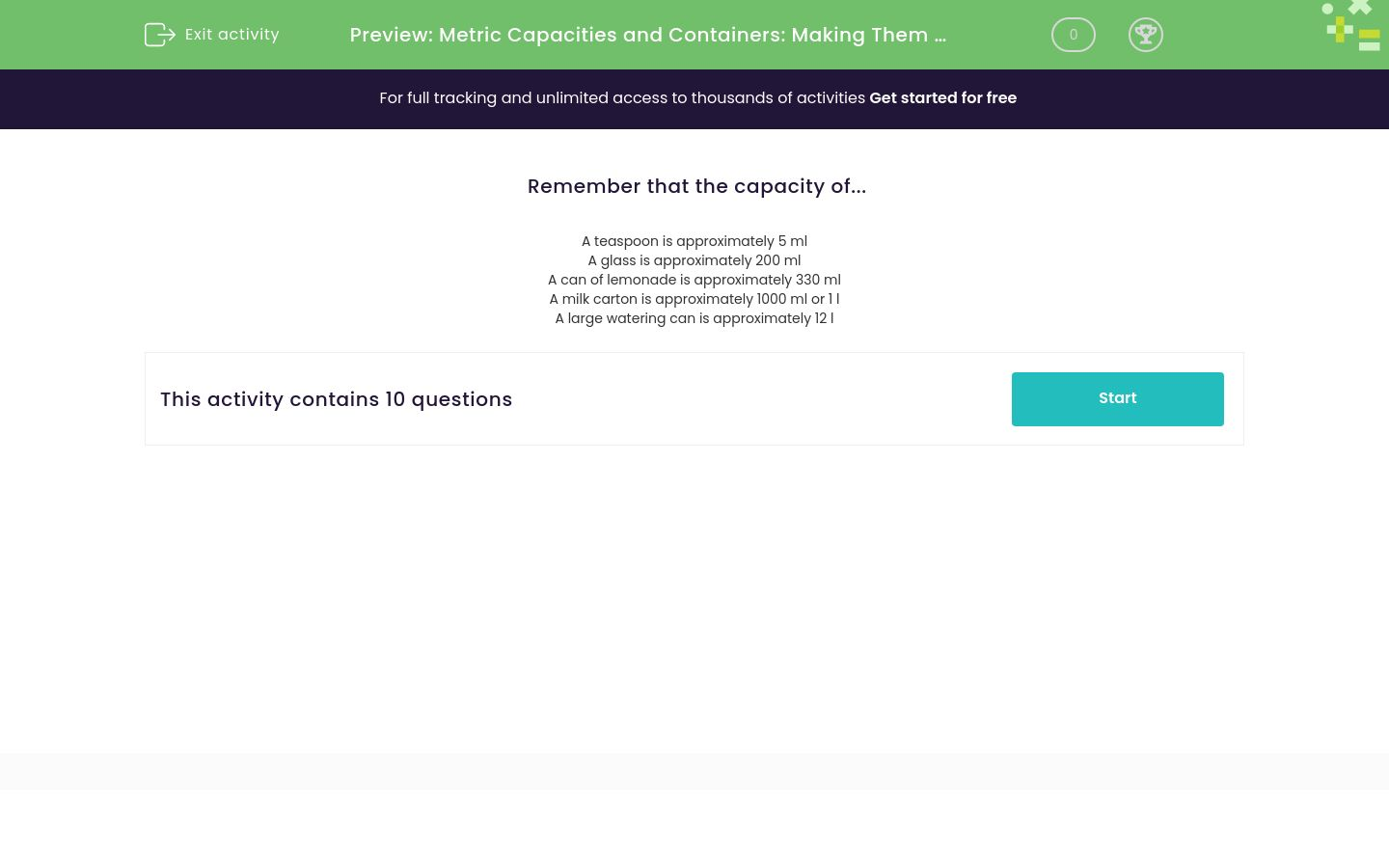Click the truncated title ellipsis to expand it
The width and height of the screenshot is (1389, 868).
coord(940,35)
